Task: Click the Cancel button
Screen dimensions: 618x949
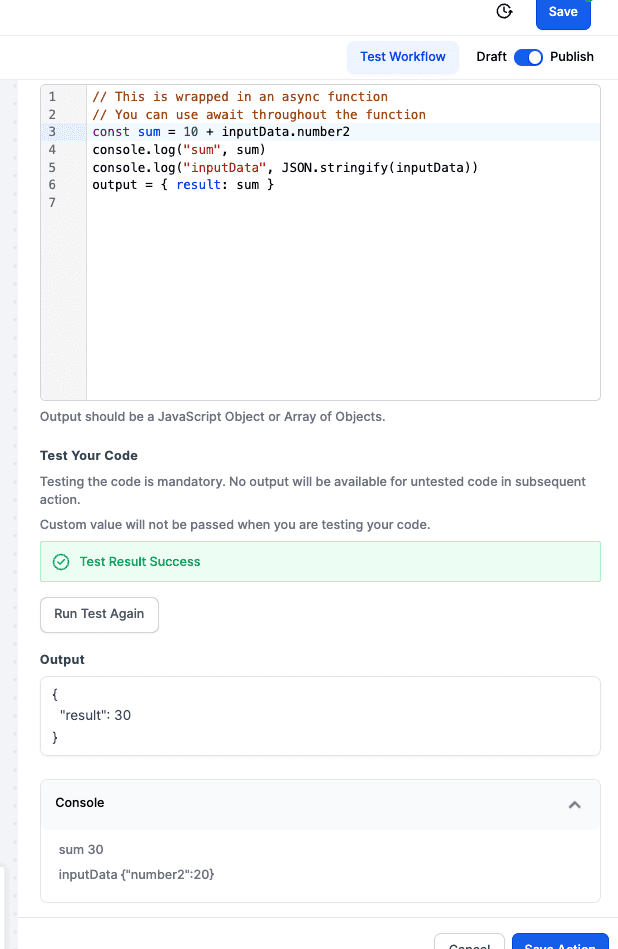Action: pos(469,943)
